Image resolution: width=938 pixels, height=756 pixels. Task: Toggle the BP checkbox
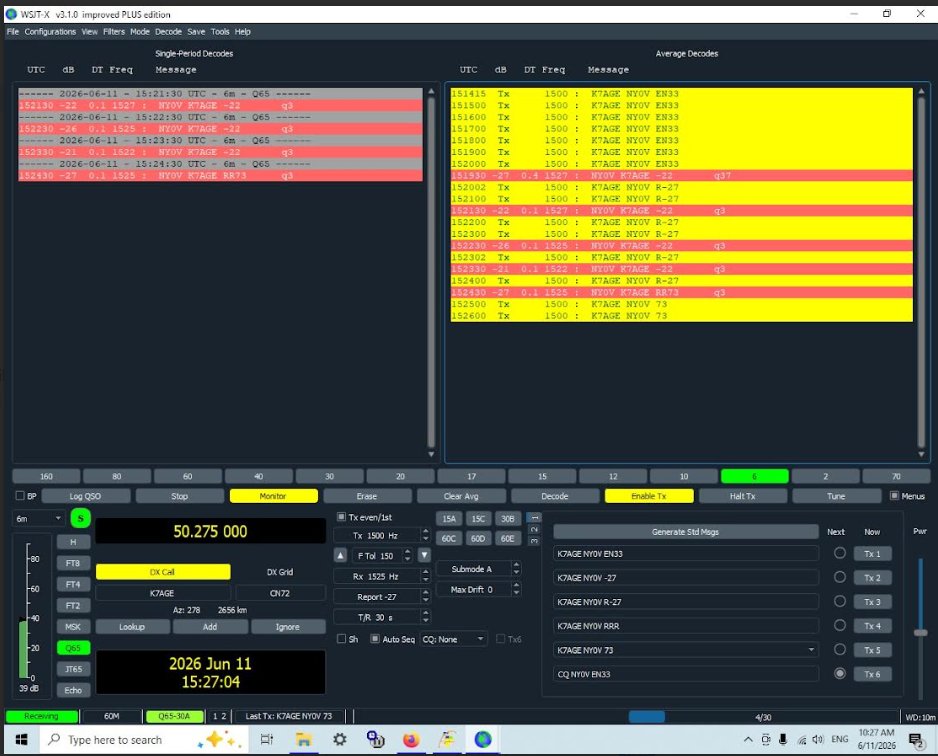pyautogui.click(x=20, y=496)
